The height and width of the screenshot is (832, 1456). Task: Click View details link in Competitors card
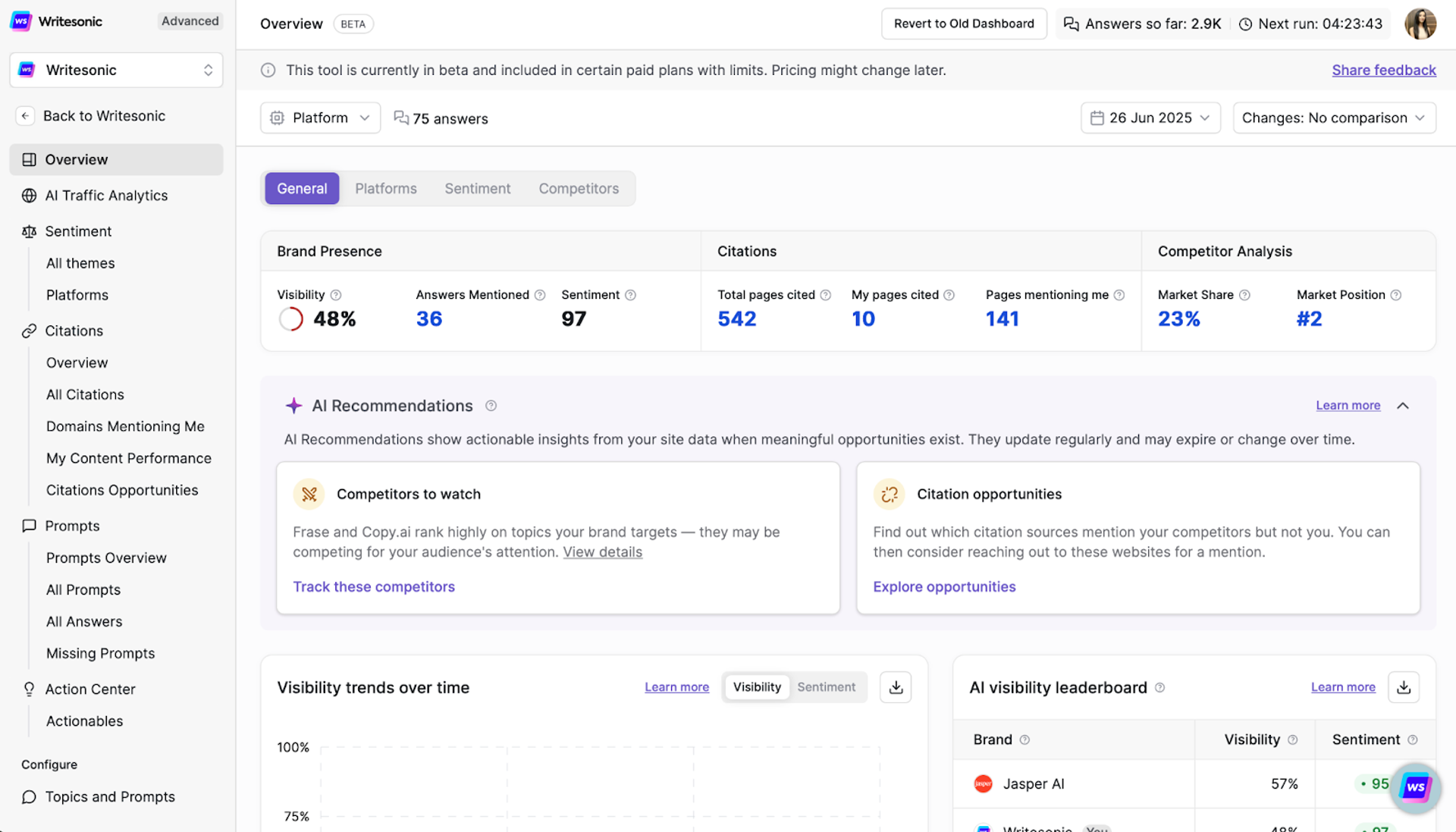pyautogui.click(x=602, y=552)
